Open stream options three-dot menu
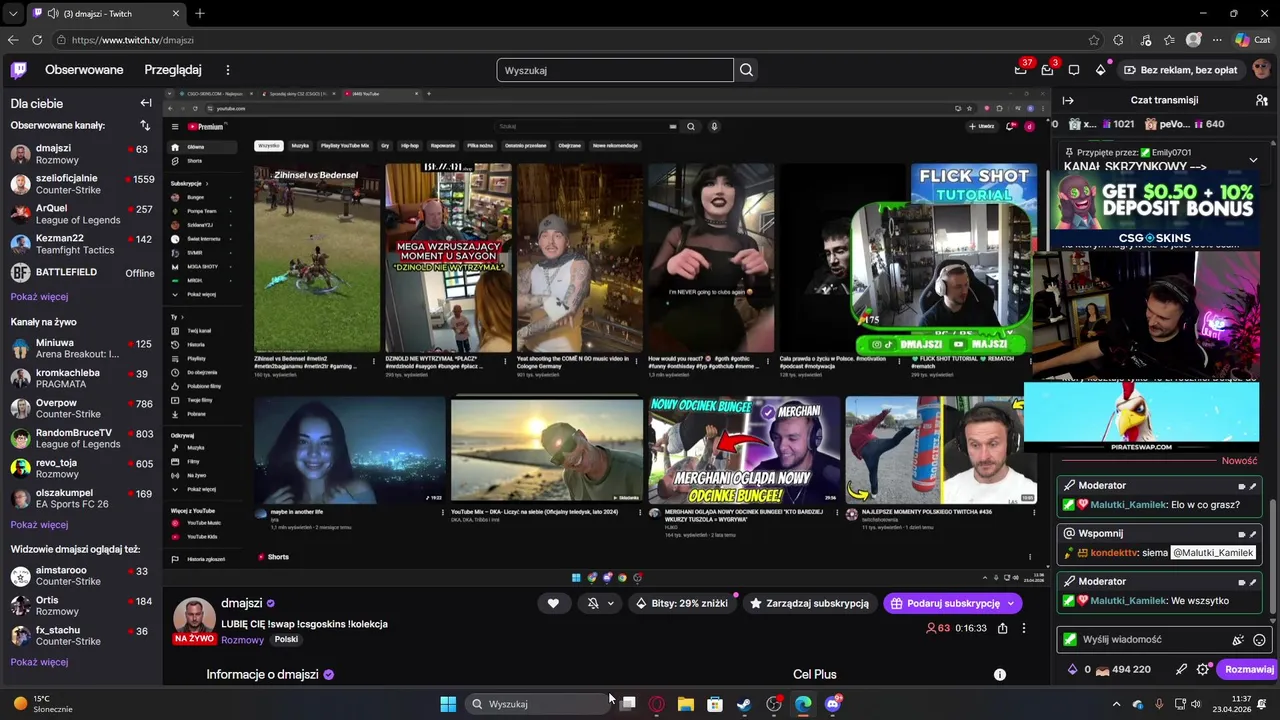This screenshot has height=720, width=1280. [1023, 628]
